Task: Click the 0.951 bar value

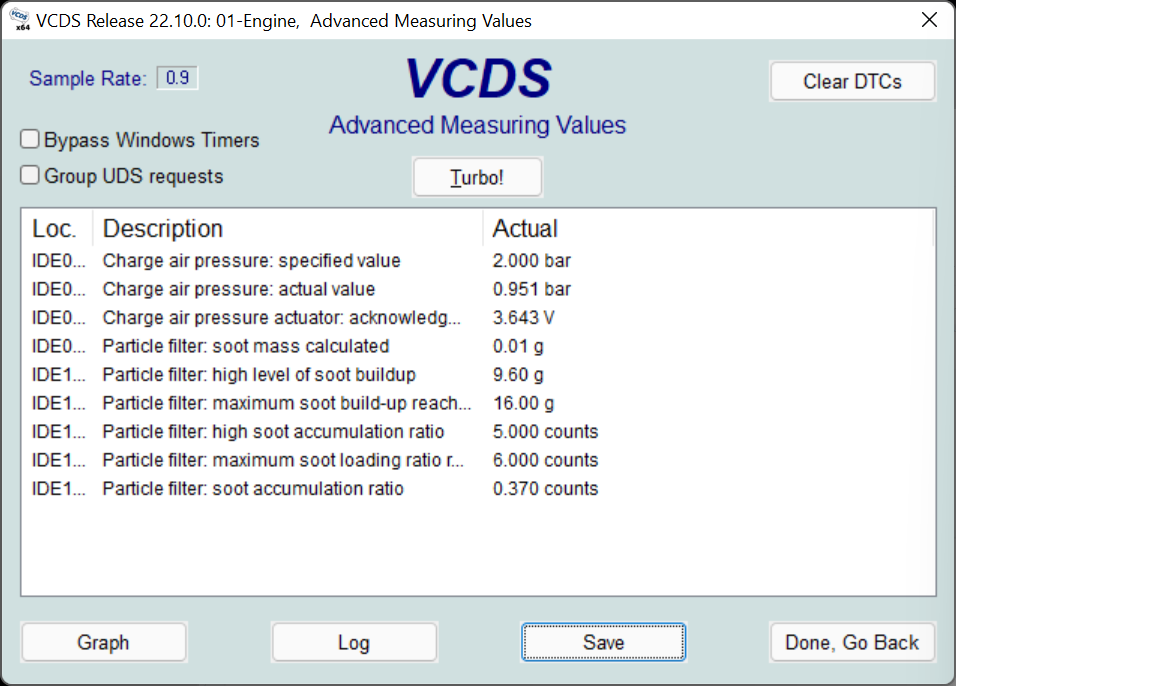Action: coord(532,289)
